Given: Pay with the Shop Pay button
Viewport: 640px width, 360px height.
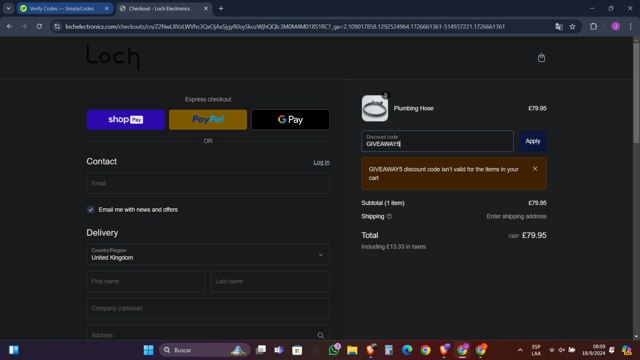Looking at the screenshot, I should click(126, 120).
